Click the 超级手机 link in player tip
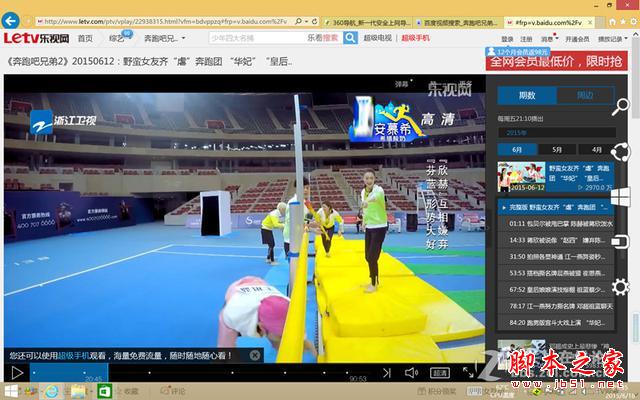Screen dimensions: 640x400 coord(73,356)
